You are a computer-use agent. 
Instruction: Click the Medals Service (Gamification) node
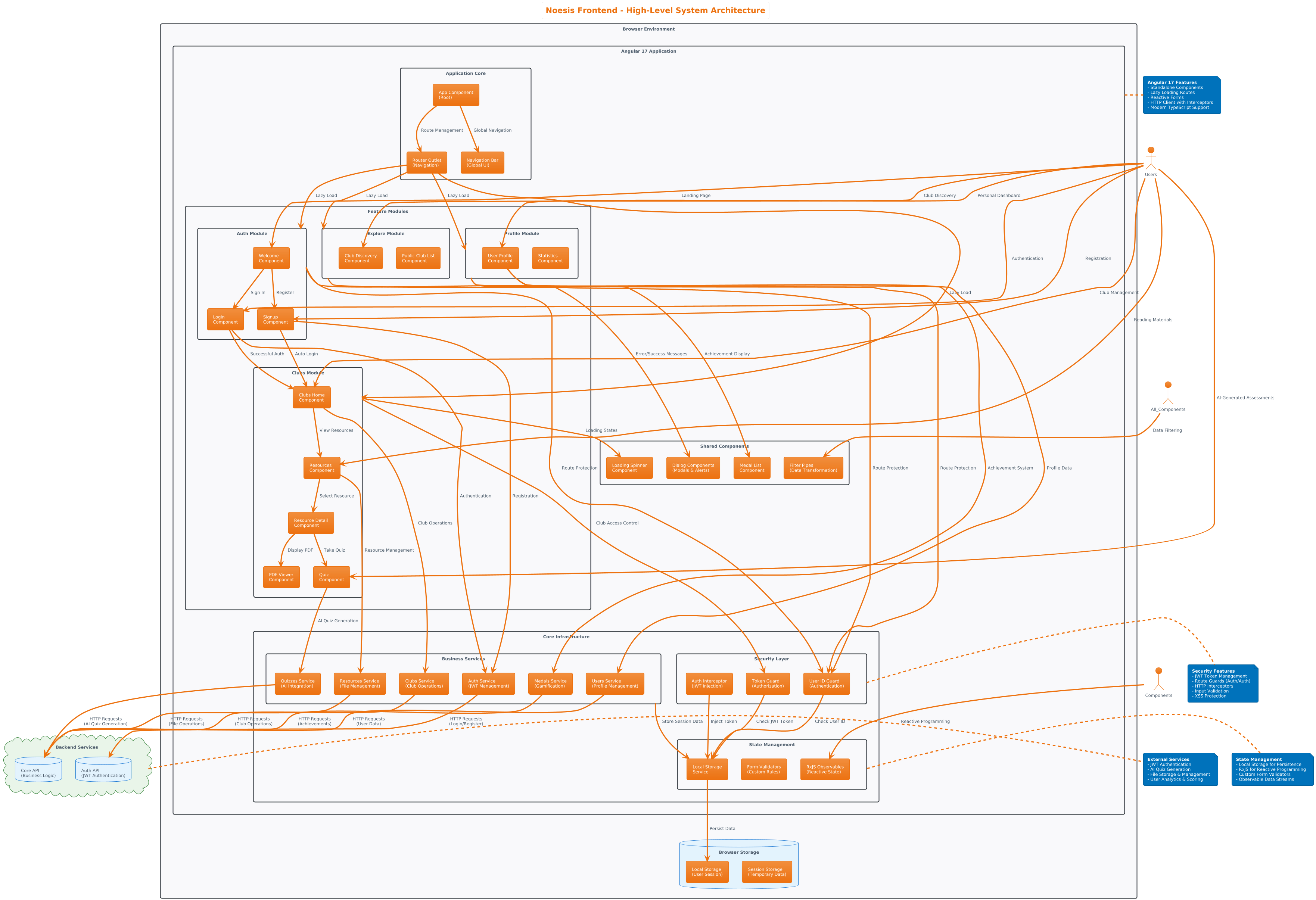pyautogui.click(x=550, y=683)
